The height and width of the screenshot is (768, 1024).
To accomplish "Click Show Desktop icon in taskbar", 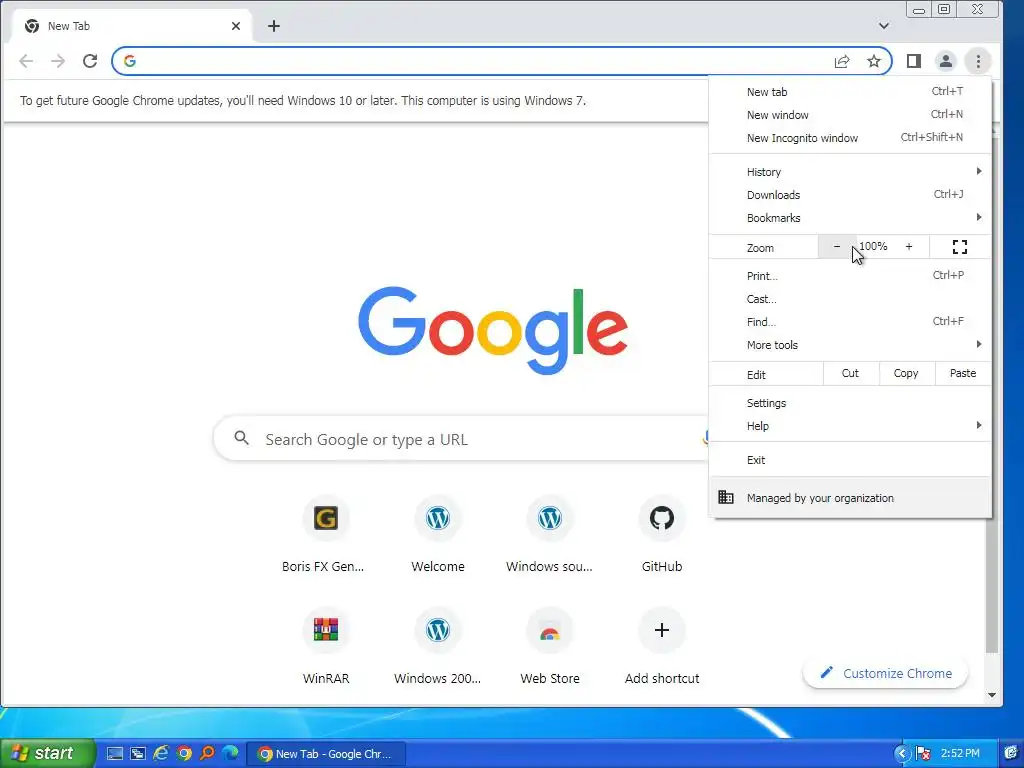I will 115,754.
